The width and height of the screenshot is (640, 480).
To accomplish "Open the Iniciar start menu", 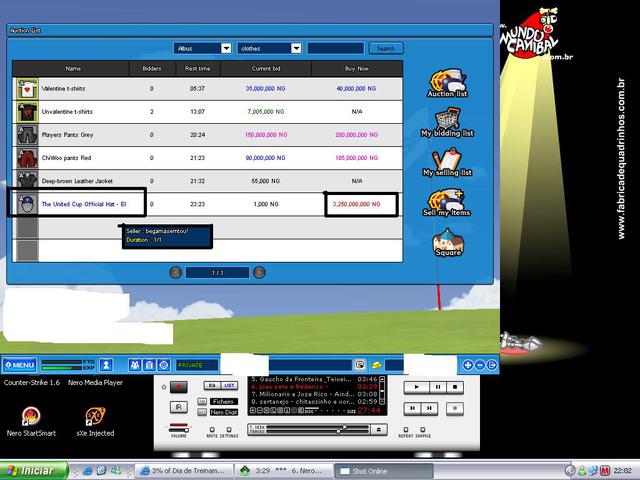I will tap(33, 471).
